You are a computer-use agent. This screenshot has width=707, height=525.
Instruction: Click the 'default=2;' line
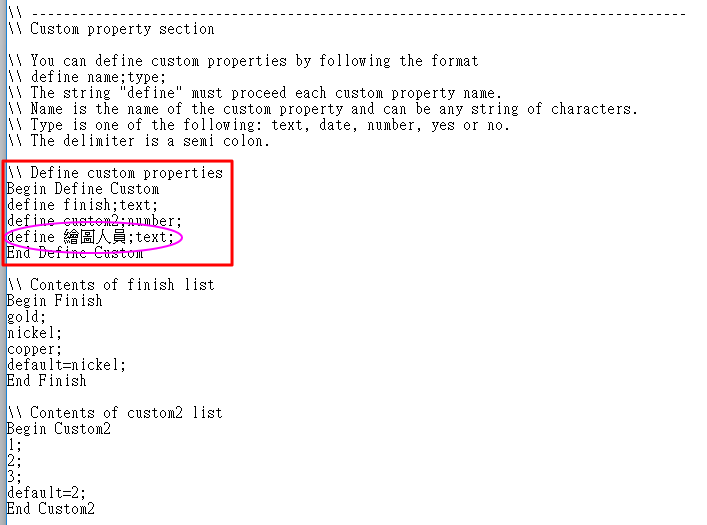pos(46,493)
